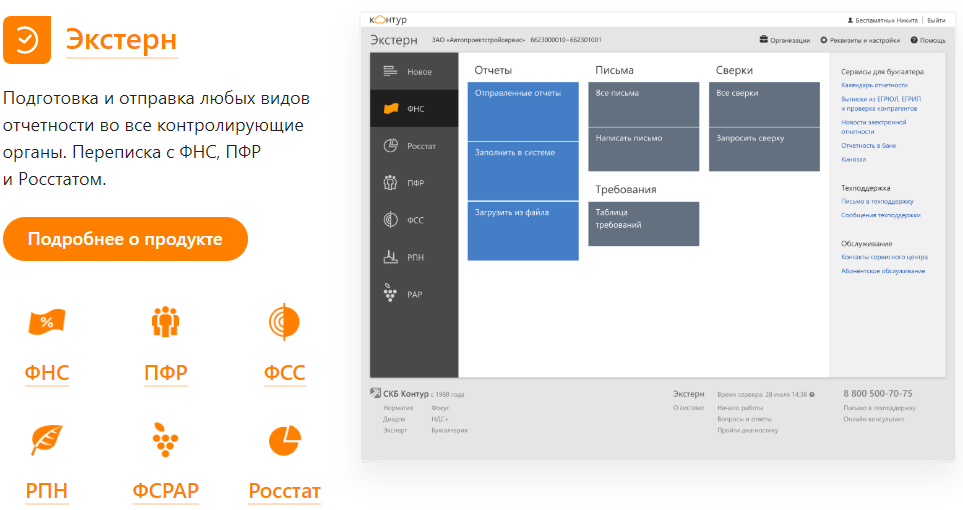Open the О системе footer link
This screenshot has height=510, width=963.
pyautogui.click(x=688, y=408)
